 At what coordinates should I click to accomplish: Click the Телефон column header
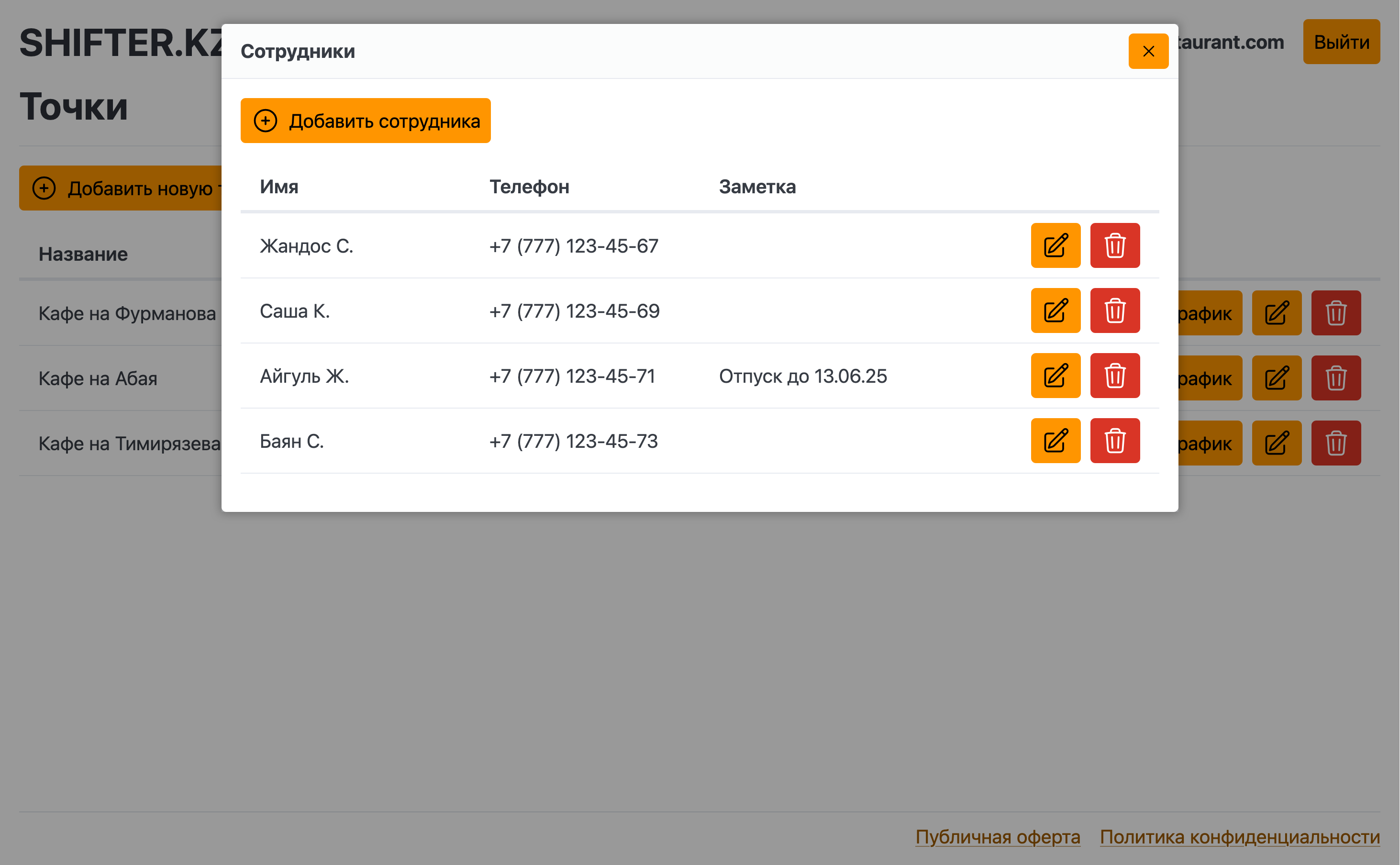[x=529, y=187]
